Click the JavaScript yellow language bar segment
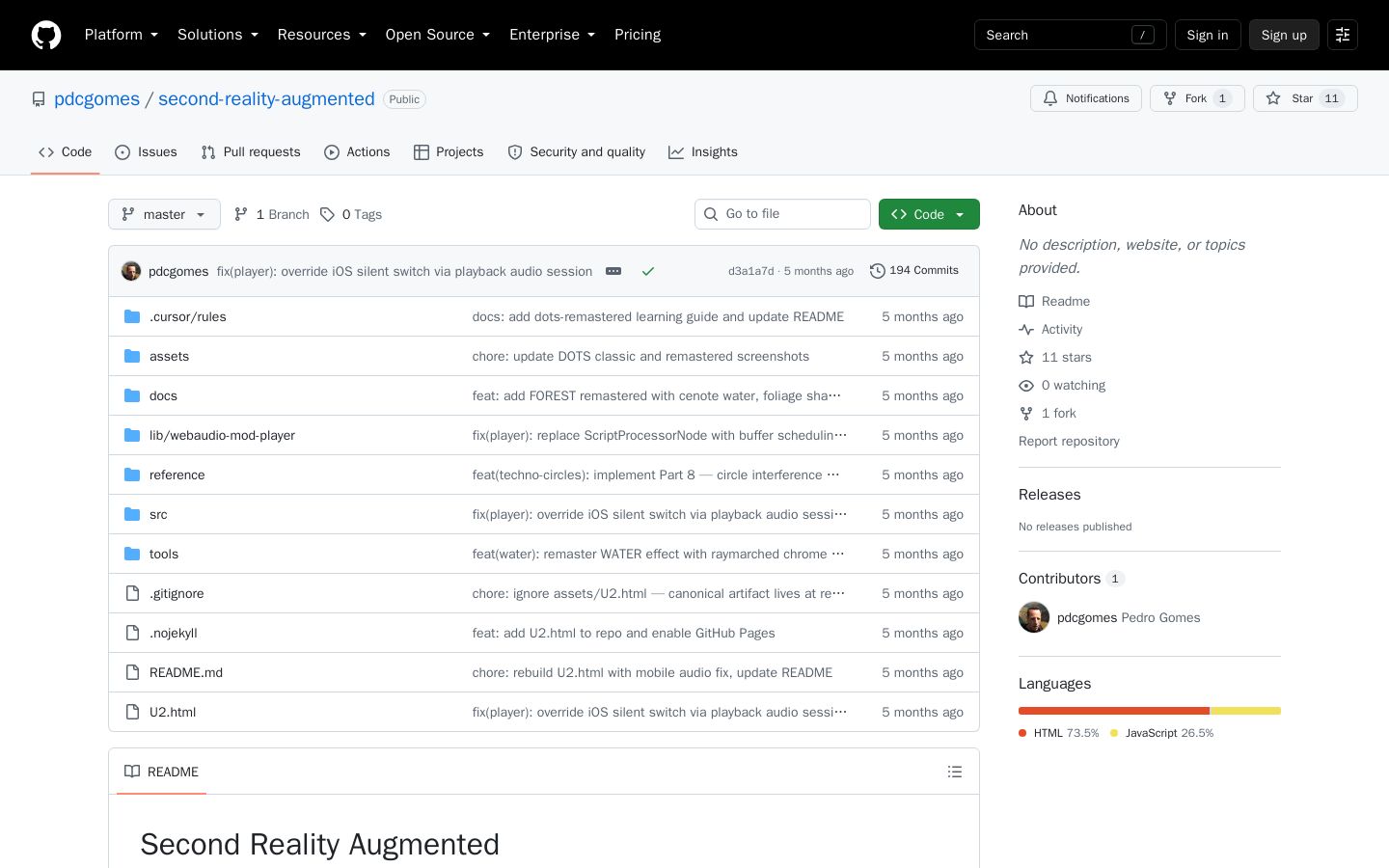This screenshot has height=868, width=1389. tap(1246, 711)
